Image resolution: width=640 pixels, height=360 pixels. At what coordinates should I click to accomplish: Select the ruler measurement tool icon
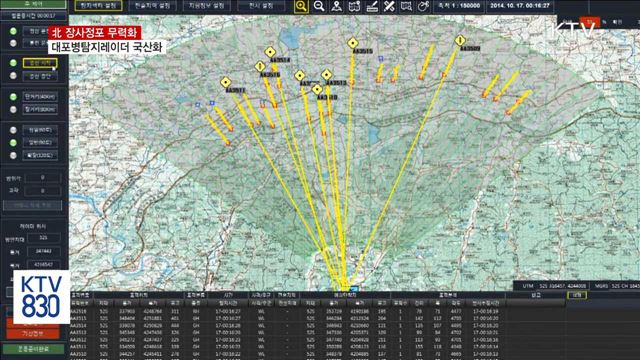[372, 6]
